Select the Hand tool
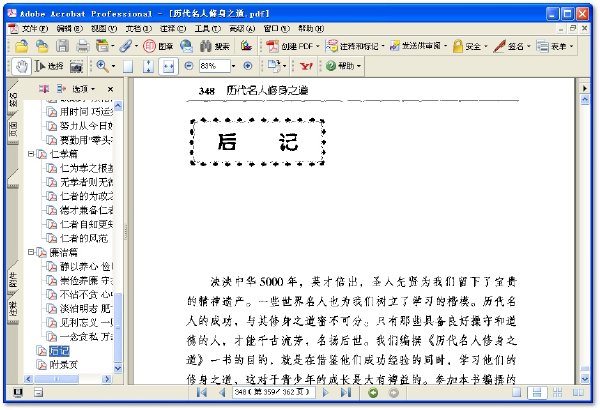Screen dimensions: 600x410 pos(21,66)
